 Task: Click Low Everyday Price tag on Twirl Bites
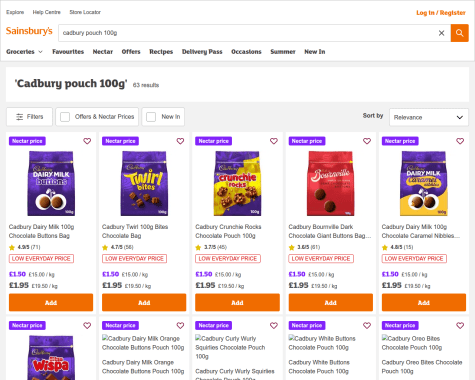134,259
